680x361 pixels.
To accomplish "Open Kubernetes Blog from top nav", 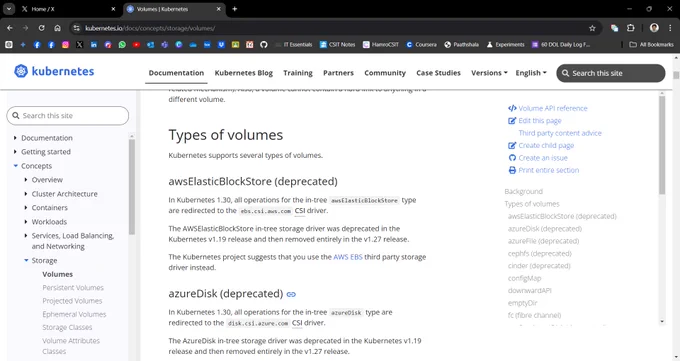I will pyautogui.click(x=244, y=73).
